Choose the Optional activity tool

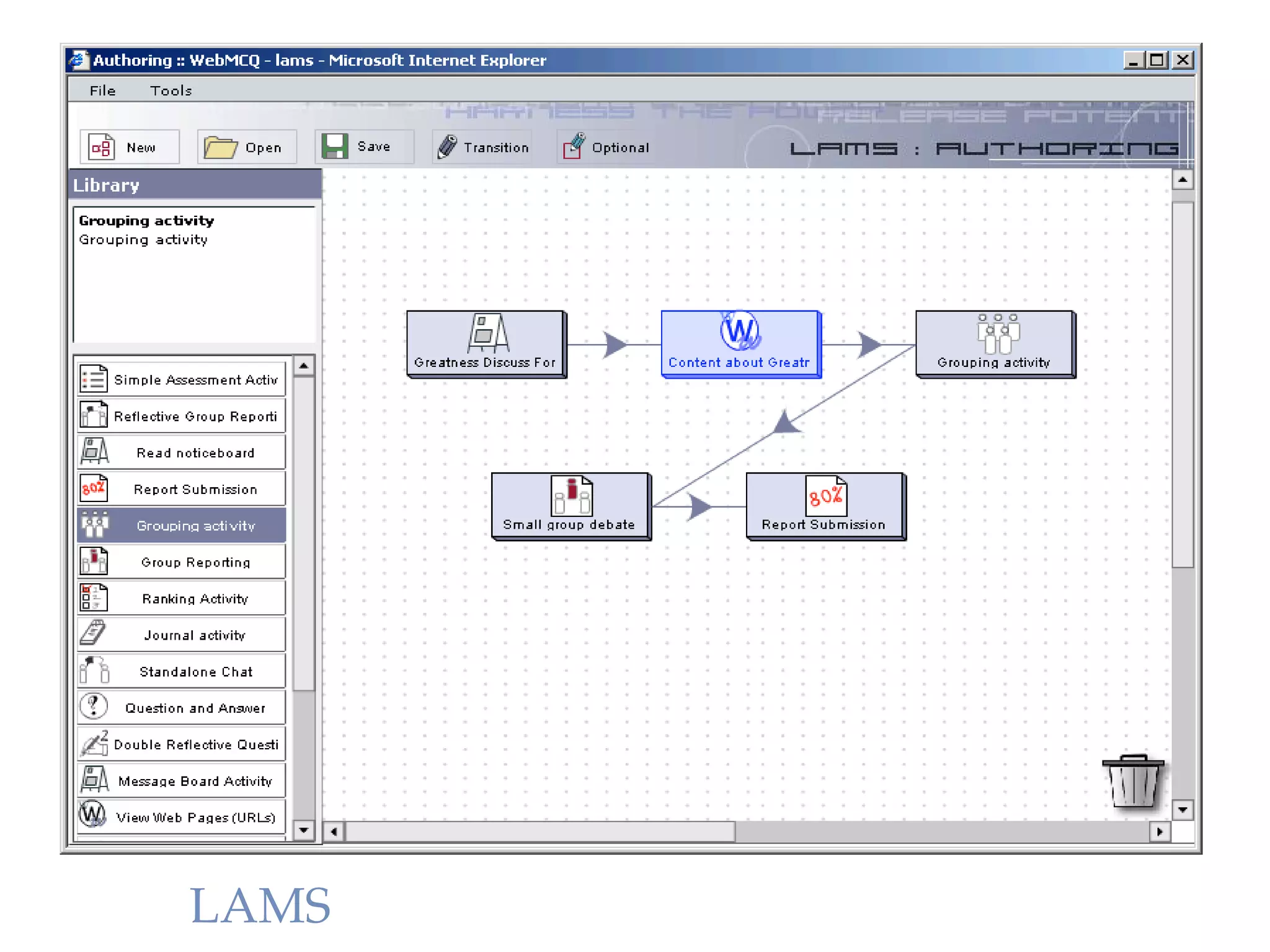(x=574, y=147)
